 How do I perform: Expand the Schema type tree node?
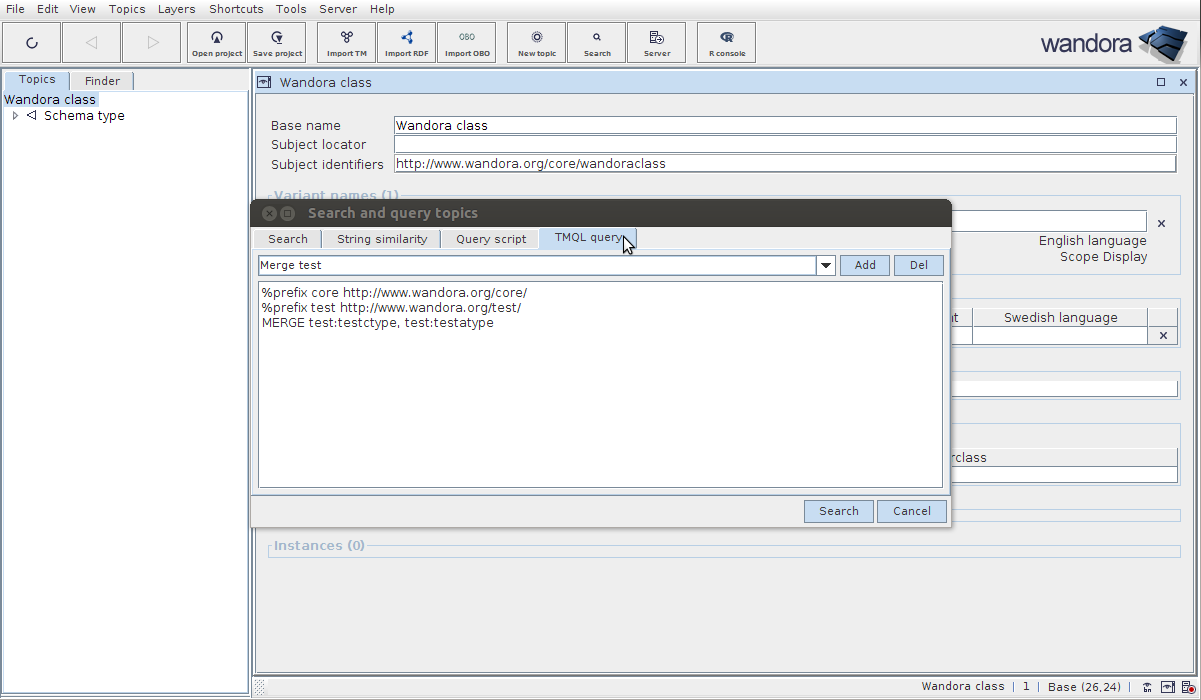(15, 116)
